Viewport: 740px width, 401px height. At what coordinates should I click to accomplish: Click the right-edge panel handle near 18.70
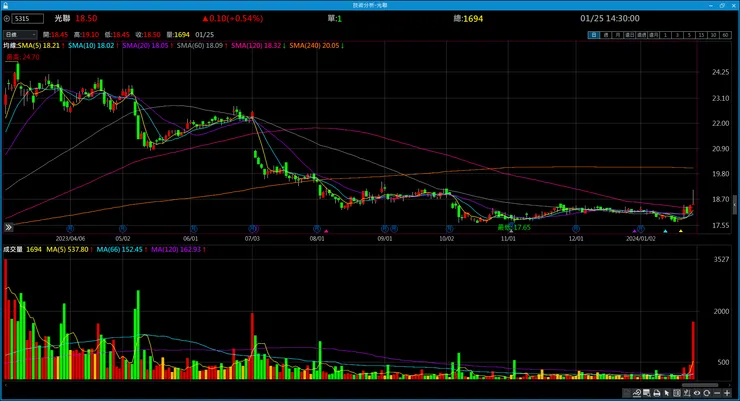click(x=734, y=205)
